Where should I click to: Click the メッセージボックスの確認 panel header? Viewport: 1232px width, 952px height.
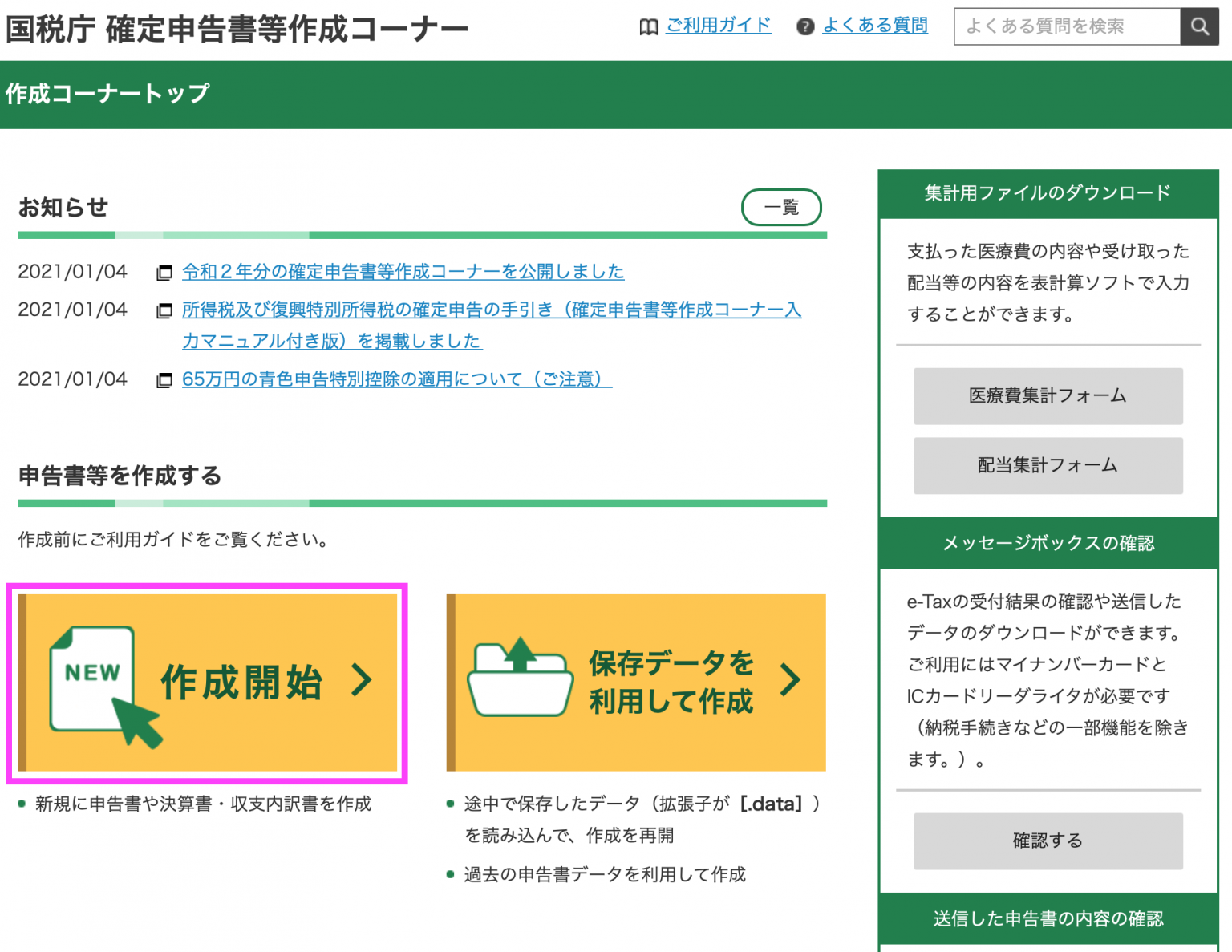pyautogui.click(x=1048, y=544)
